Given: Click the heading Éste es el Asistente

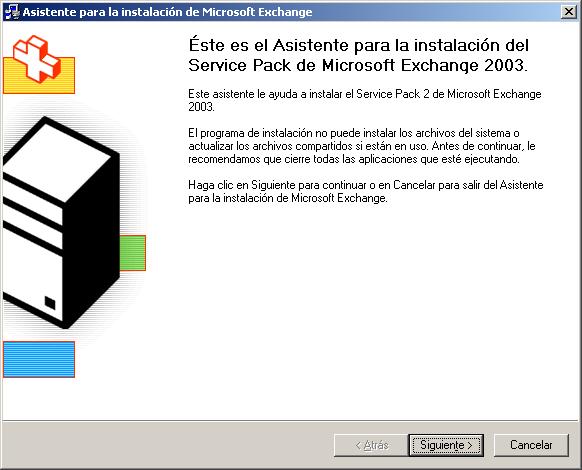Looking at the screenshot, I should (359, 45).
